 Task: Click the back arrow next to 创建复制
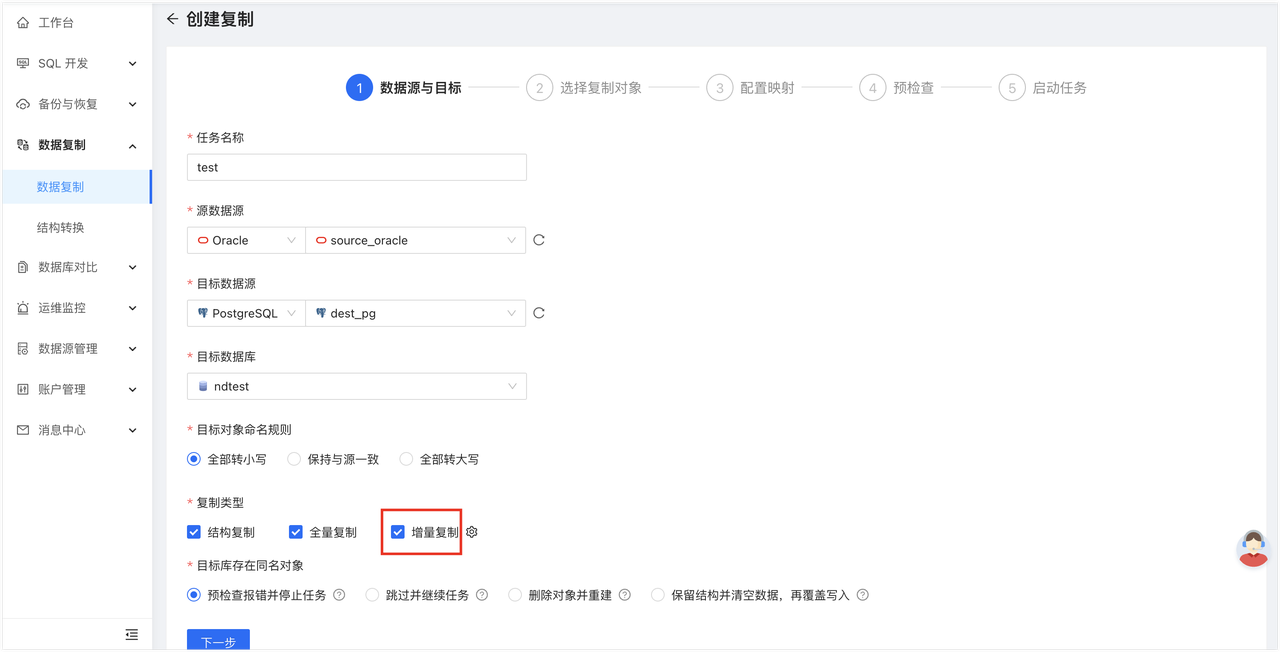[x=172, y=19]
